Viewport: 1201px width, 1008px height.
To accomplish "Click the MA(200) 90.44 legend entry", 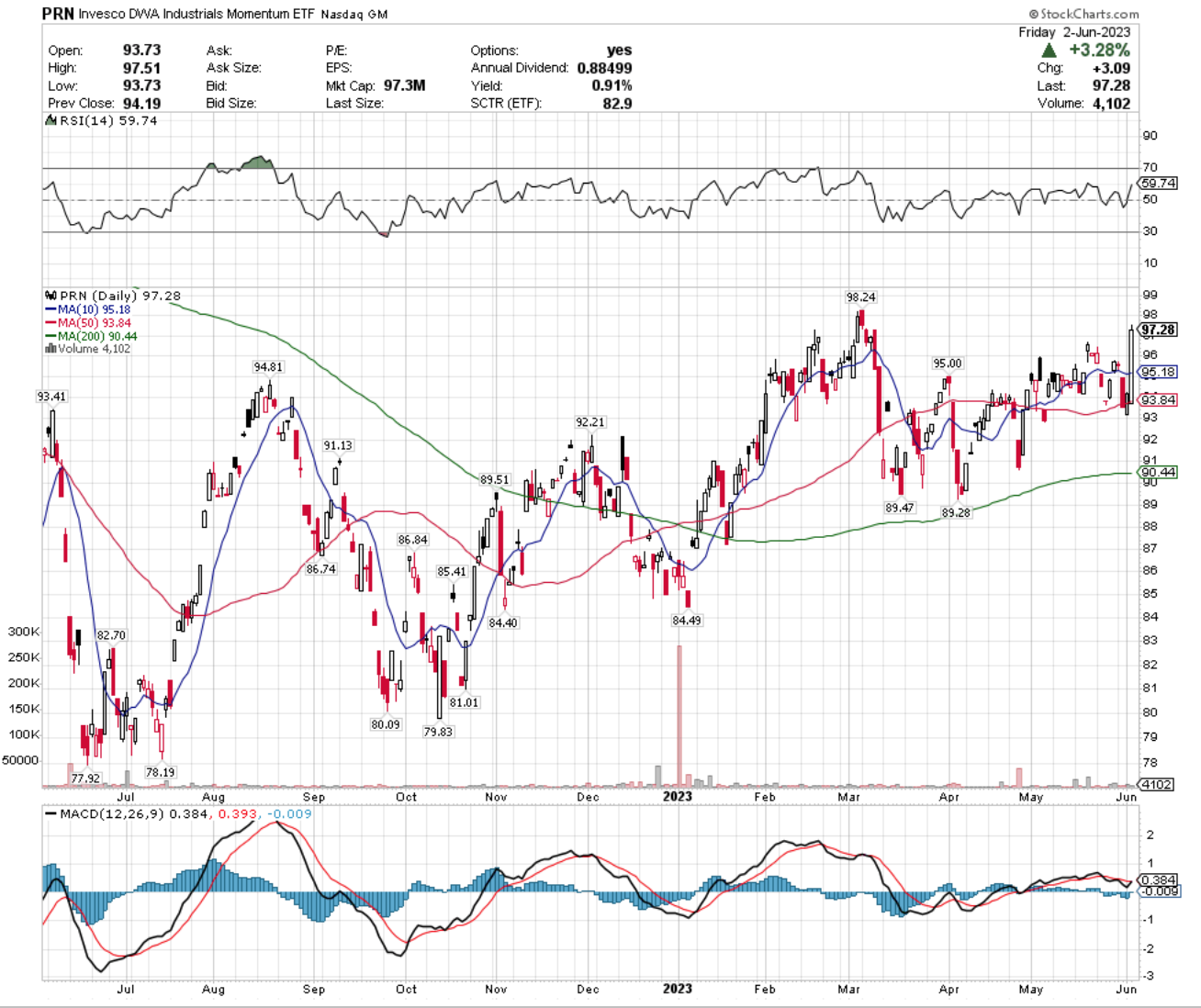I will 90,336.
